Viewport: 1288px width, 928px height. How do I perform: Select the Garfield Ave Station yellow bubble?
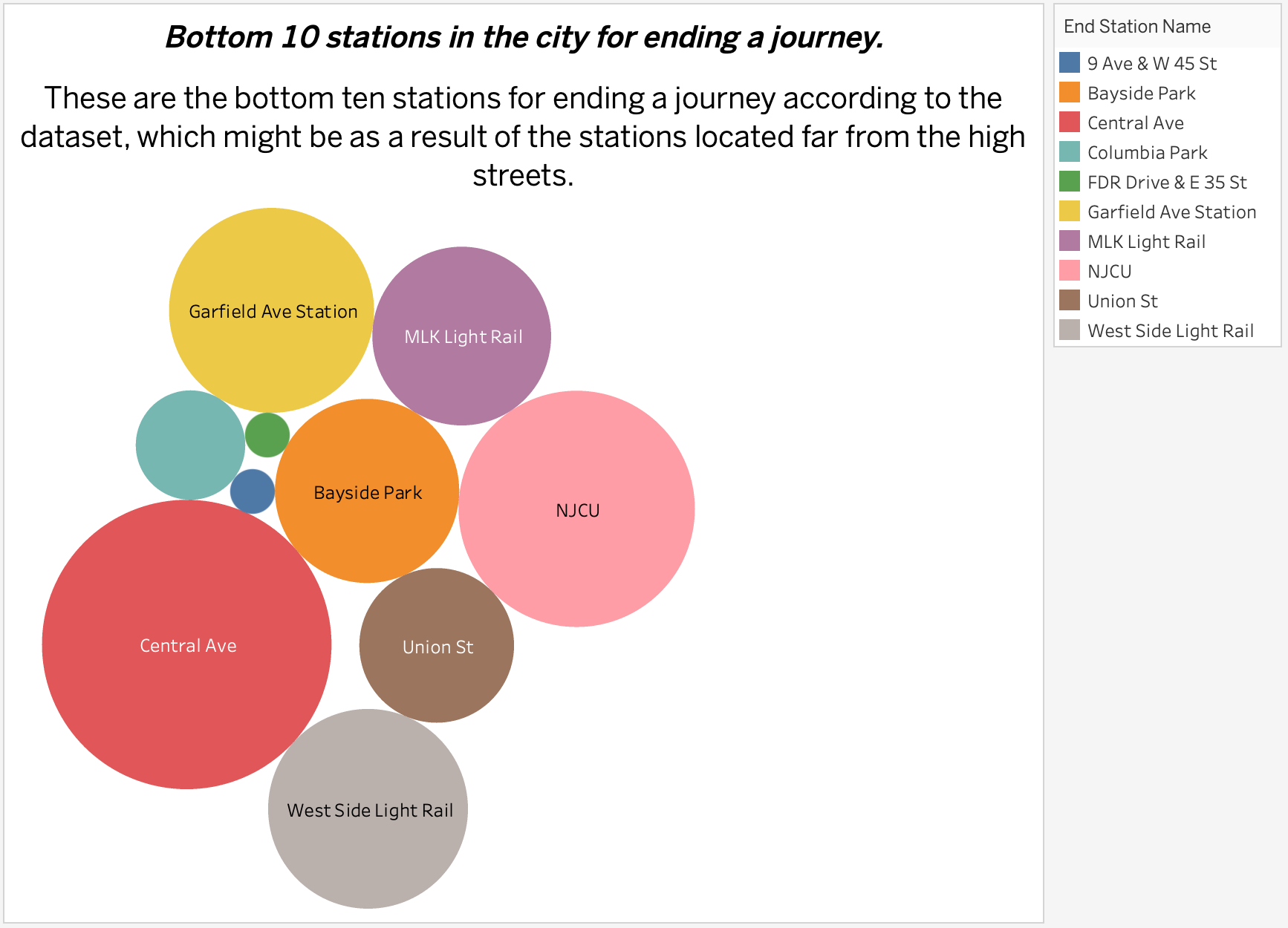pos(273,312)
